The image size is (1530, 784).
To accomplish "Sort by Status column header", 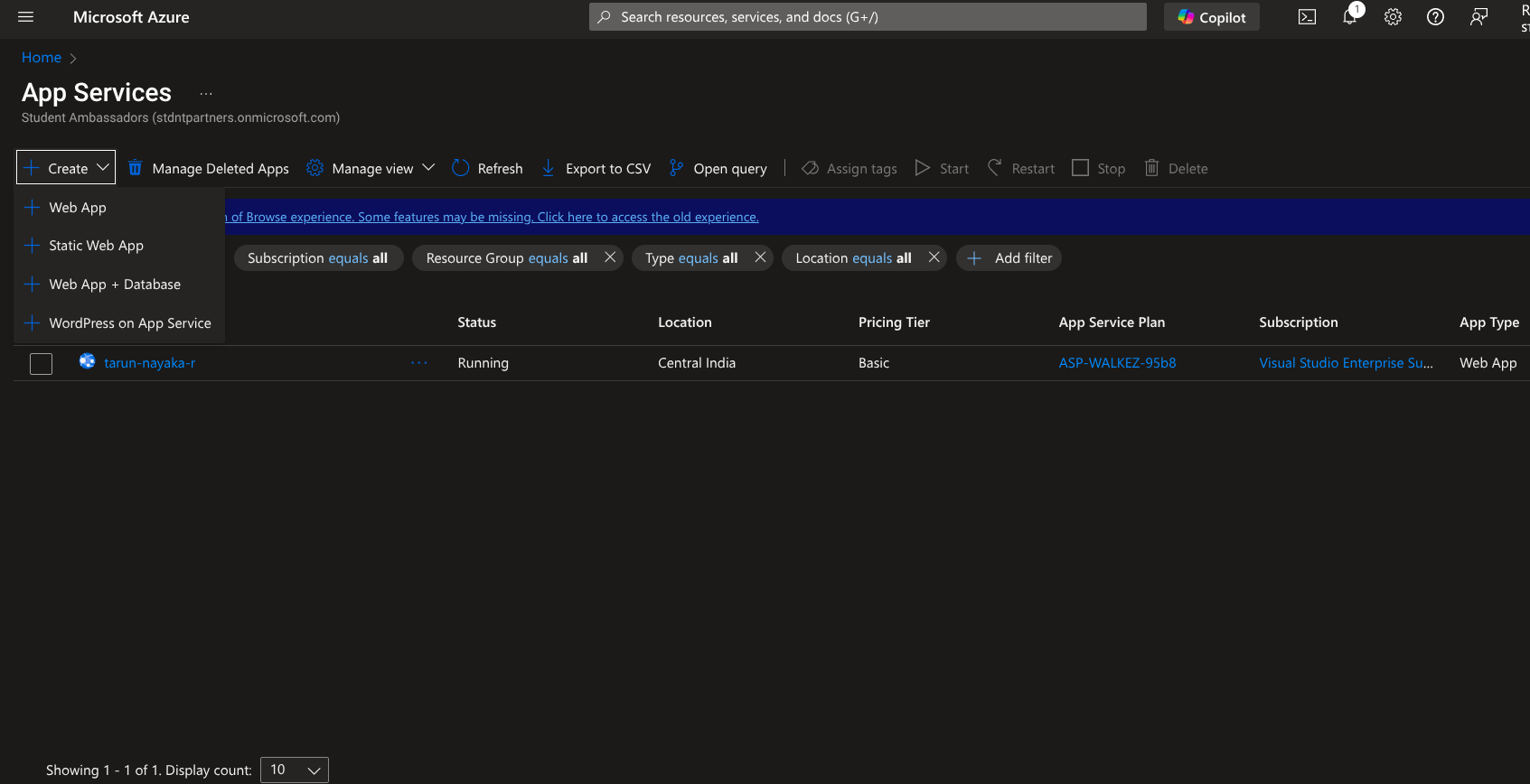I will click(477, 322).
